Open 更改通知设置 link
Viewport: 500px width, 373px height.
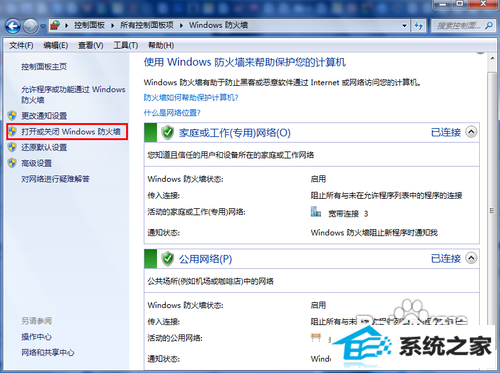(44, 116)
